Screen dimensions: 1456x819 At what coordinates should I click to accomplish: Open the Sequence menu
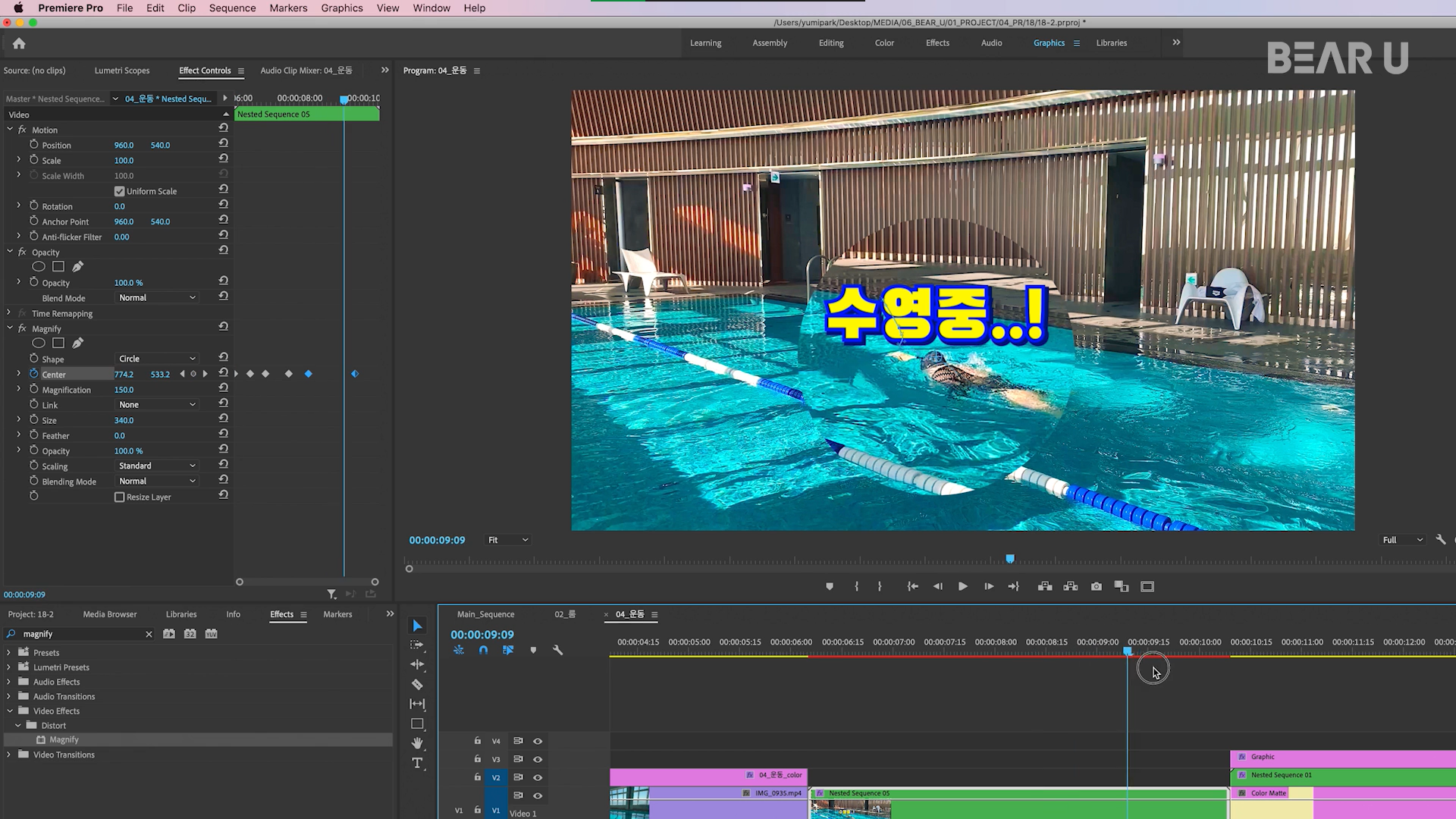232,8
